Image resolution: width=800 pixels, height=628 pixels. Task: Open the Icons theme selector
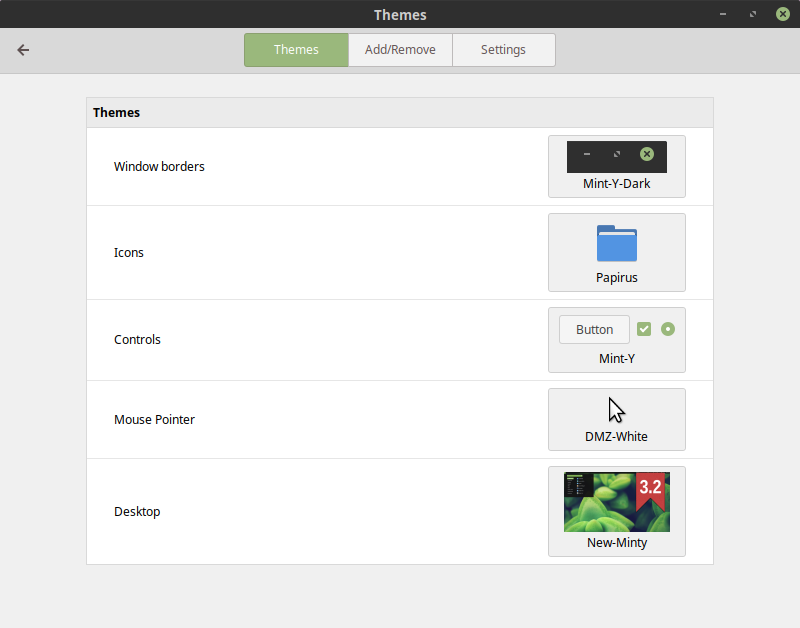click(x=617, y=252)
